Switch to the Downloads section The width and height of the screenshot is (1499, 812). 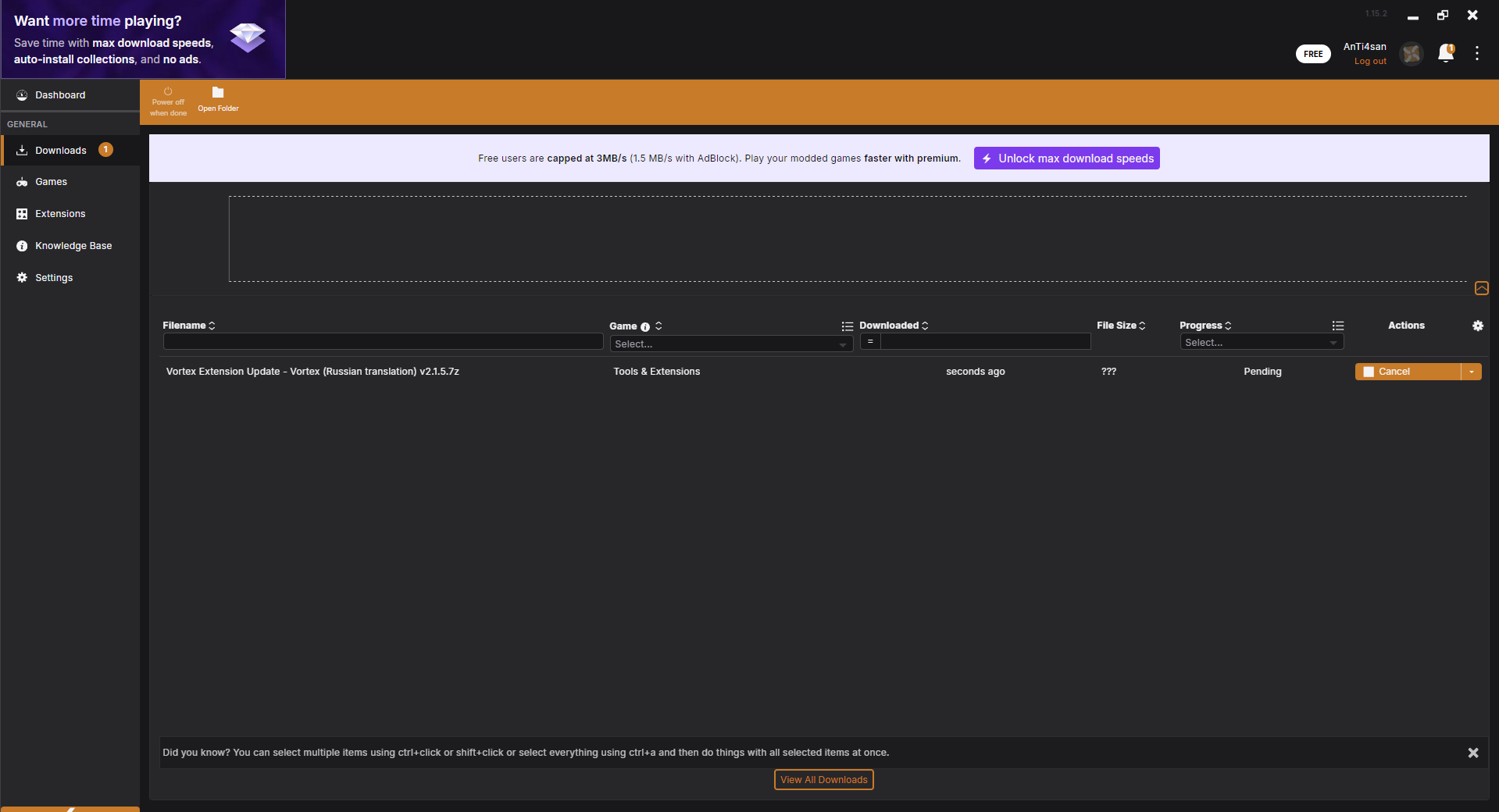61,150
